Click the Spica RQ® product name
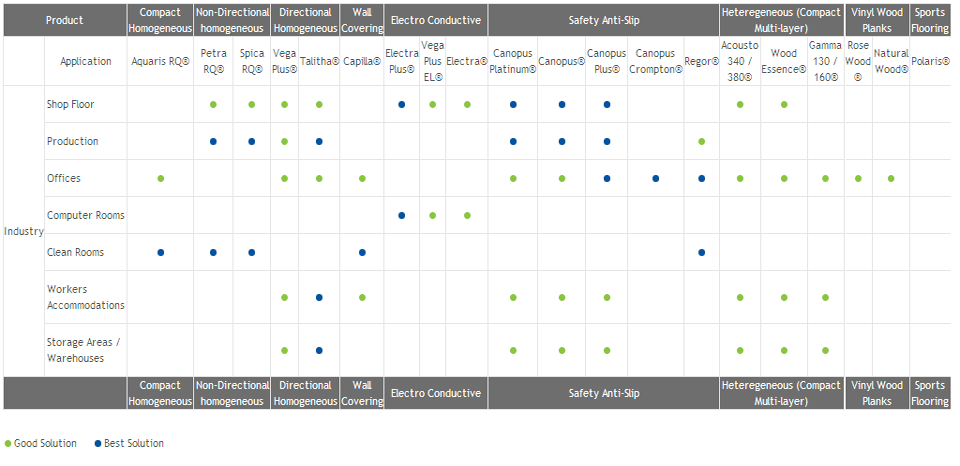The image size is (960, 466). click(252, 61)
